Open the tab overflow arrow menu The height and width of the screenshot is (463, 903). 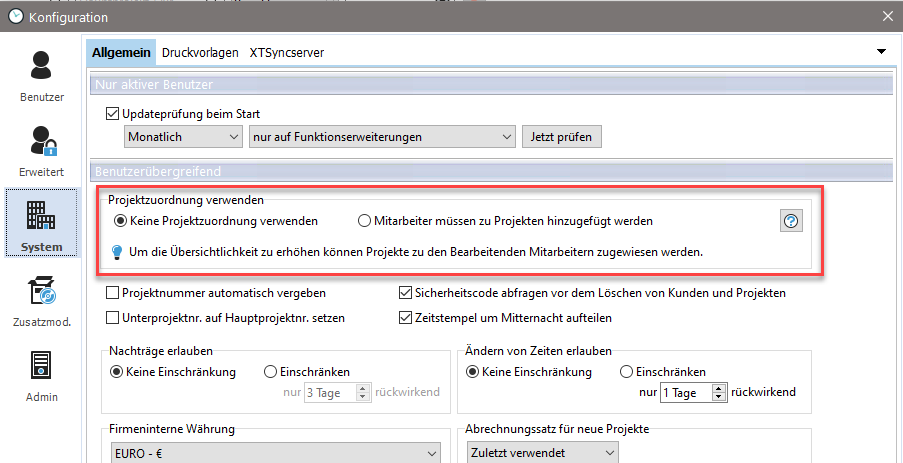(x=881, y=51)
